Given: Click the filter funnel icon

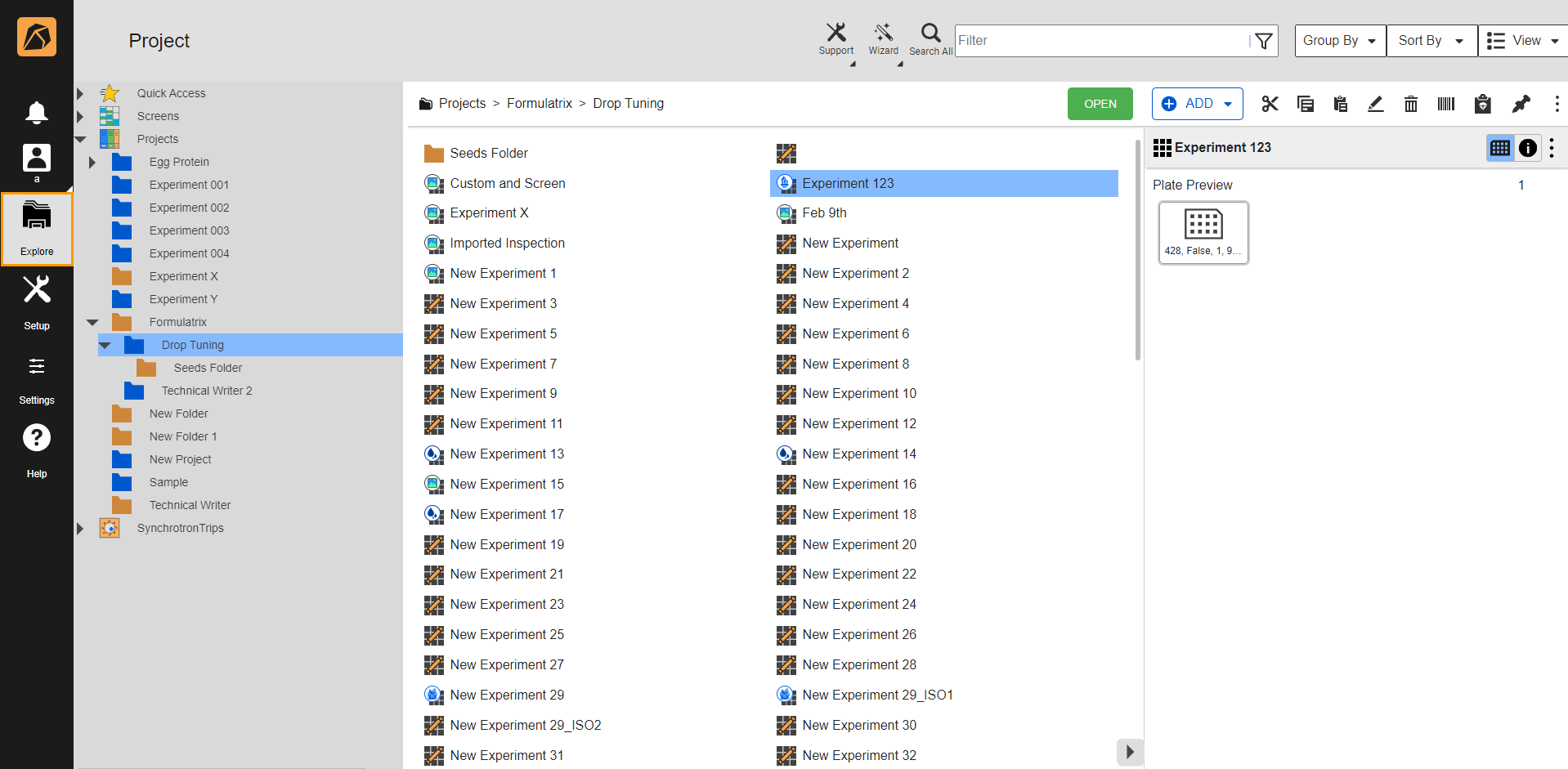Looking at the screenshot, I should pyautogui.click(x=1264, y=41).
